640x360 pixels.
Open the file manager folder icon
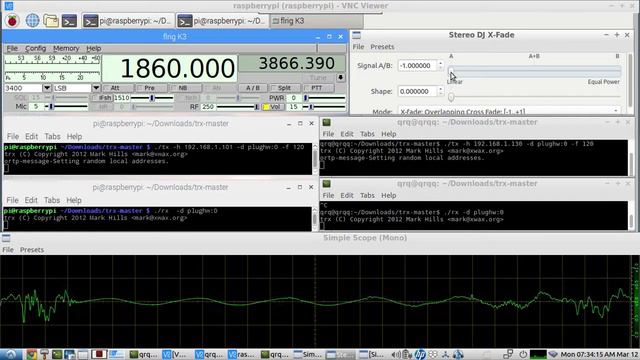pos(51,20)
